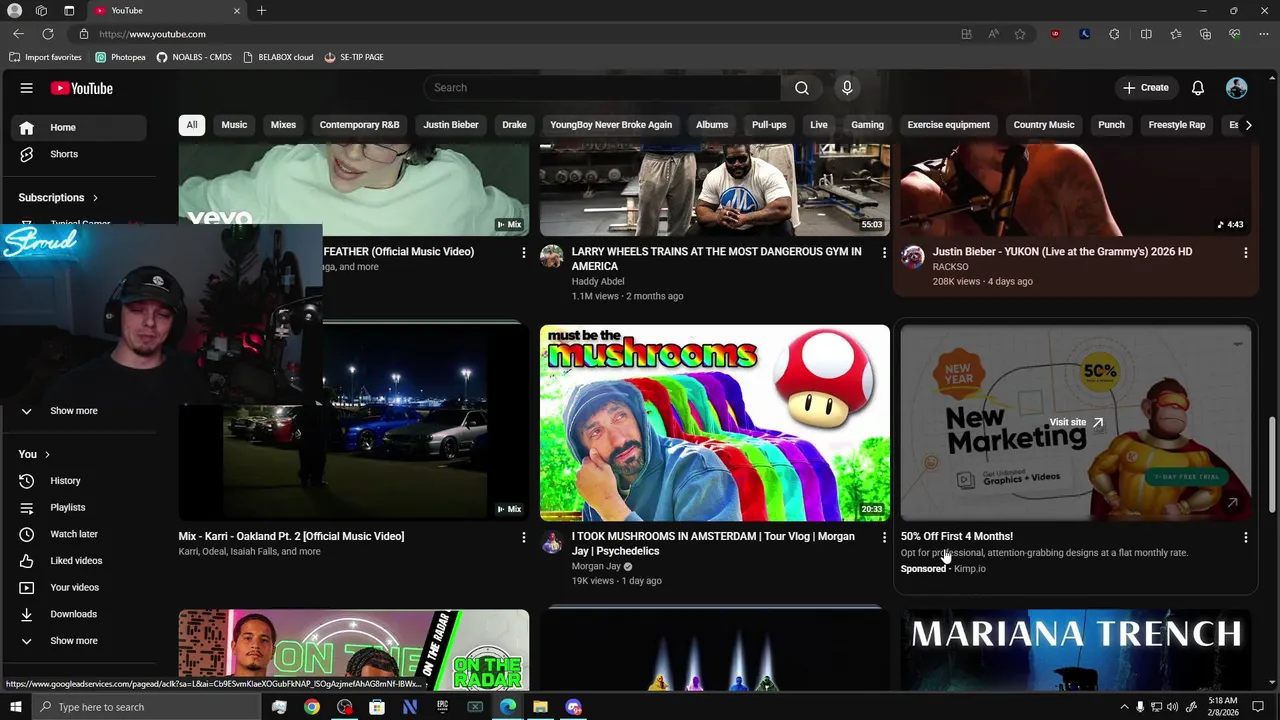Image resolution: width=1280 pixels, height=720 pixels.
Task: Select the Contemporary R&B filter chip
Action: [x=359, y=125]
